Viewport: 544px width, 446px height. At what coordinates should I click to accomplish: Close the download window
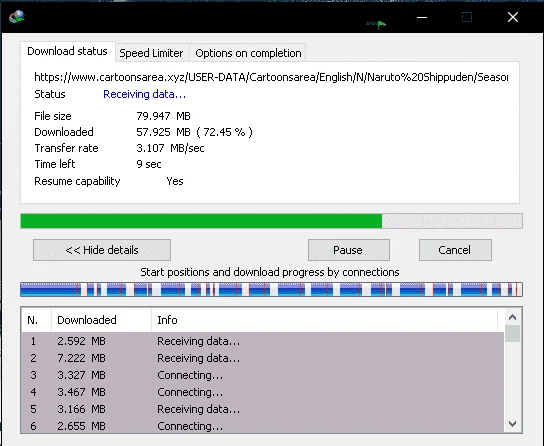pos(513,17)
